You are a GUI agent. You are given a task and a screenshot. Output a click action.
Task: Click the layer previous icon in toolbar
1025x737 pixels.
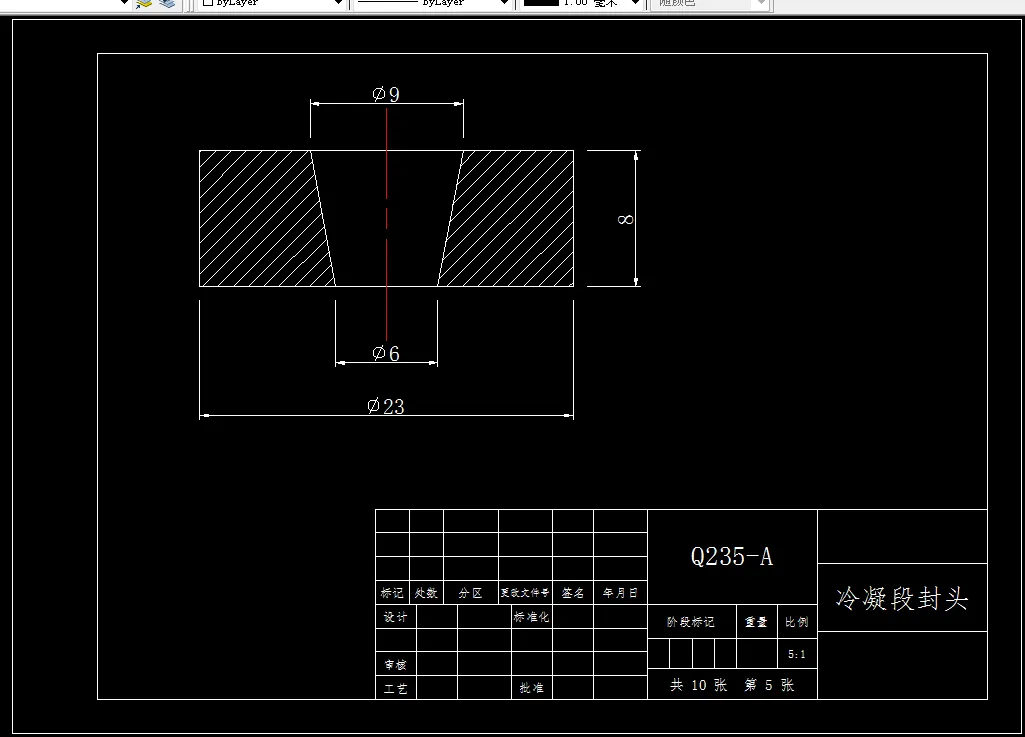point(143,4)
